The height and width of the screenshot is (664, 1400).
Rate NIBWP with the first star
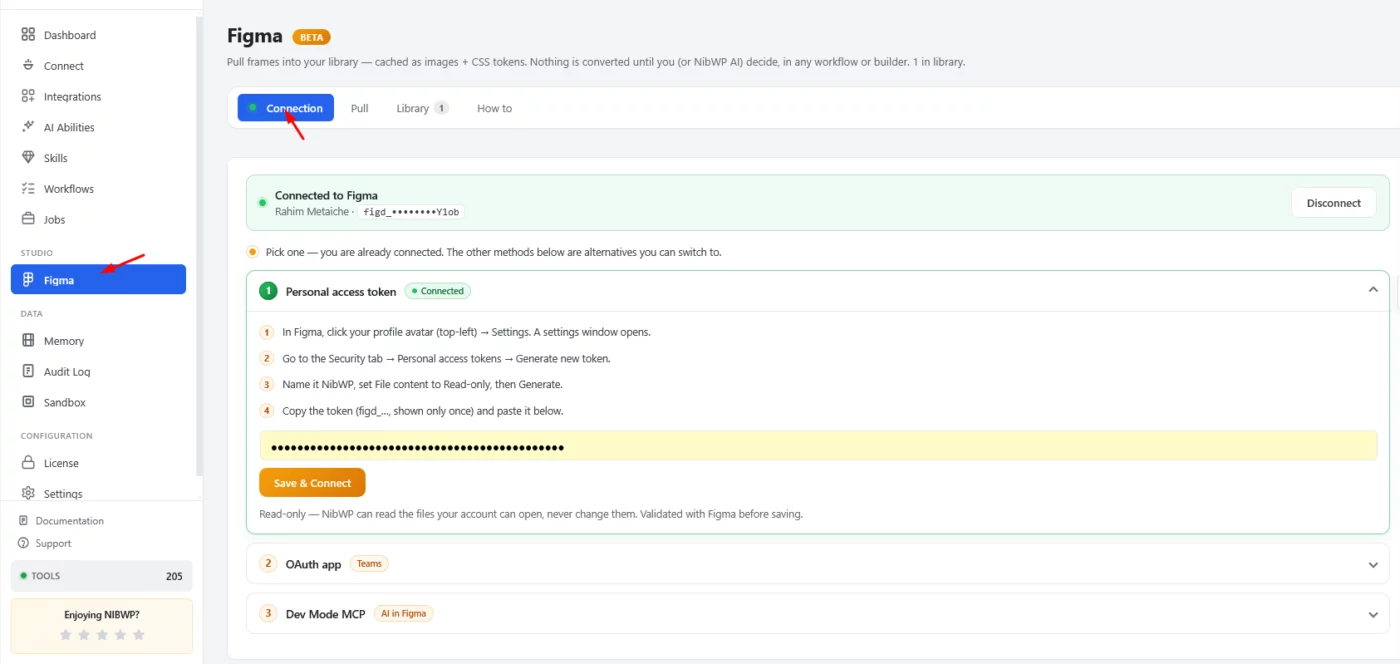pos(65,635)
